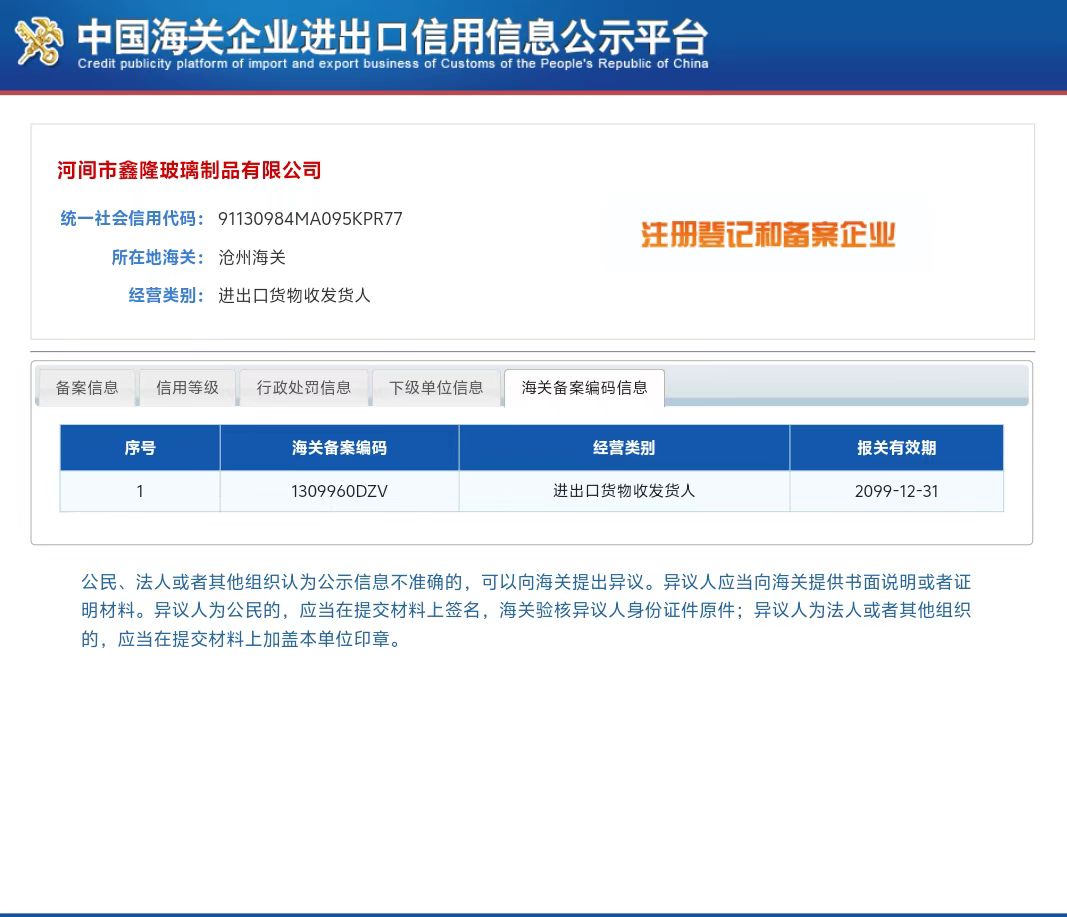
Task: Click the 注册登记和备案企业 status badge
Action: [768, 235]
